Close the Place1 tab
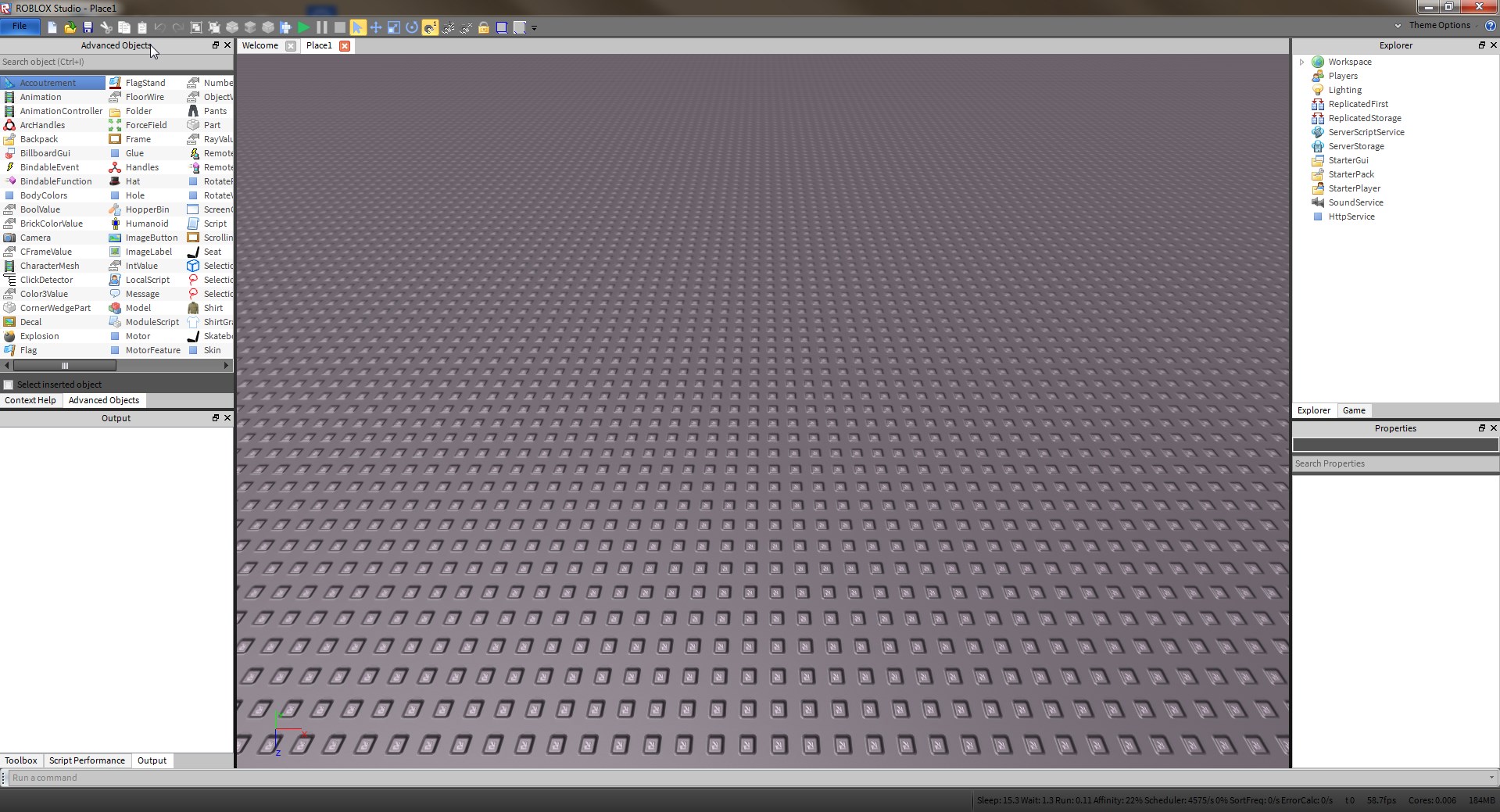Image resolution: width=1500 pixels, height=812 pixels. [x=345, y=45]
